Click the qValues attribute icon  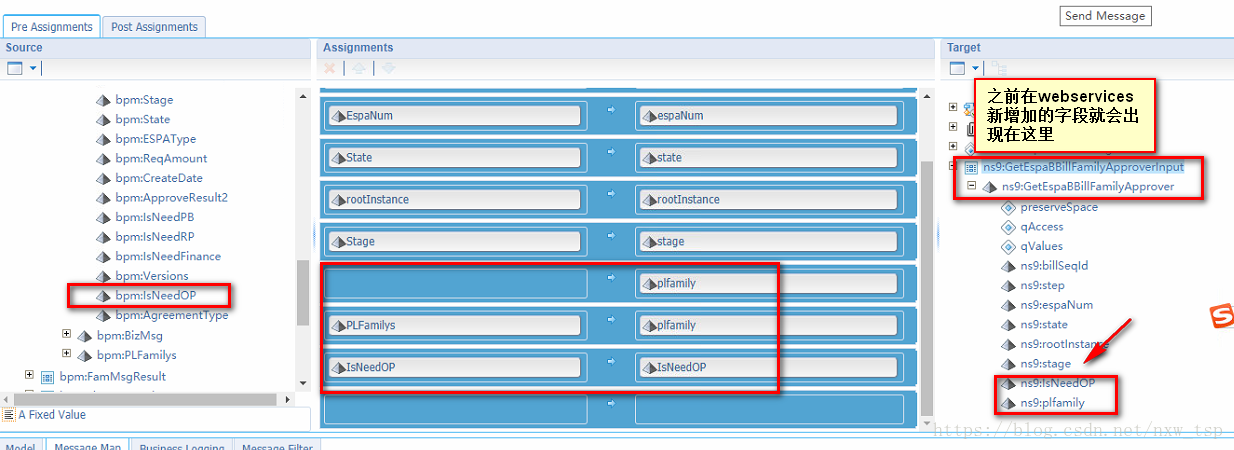pyautogui.click(x=1008, y=246)
